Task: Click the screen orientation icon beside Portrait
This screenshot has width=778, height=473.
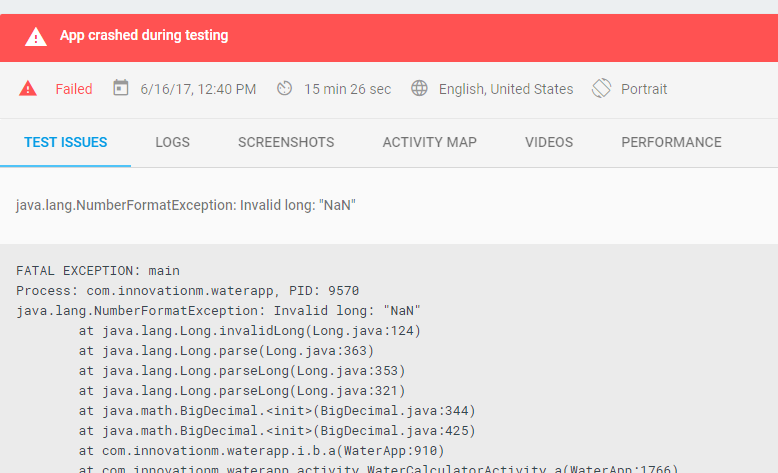Action: point(601,89)
